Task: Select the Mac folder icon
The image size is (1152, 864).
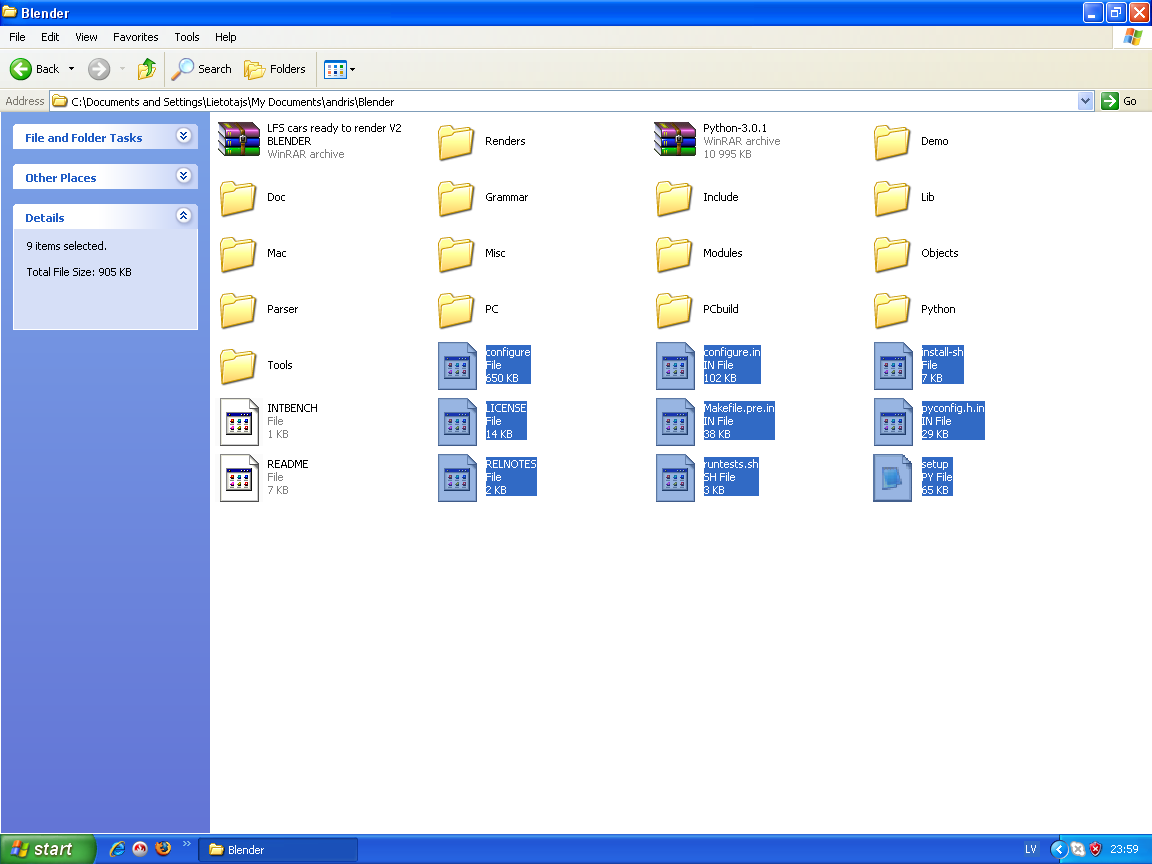Action: (x=239, y=253)
